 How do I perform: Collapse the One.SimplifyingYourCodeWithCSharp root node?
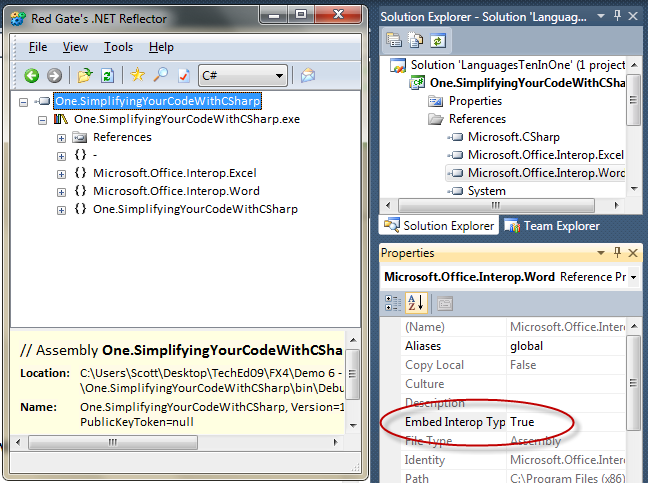pyautogui.click(x=24, y=102)
